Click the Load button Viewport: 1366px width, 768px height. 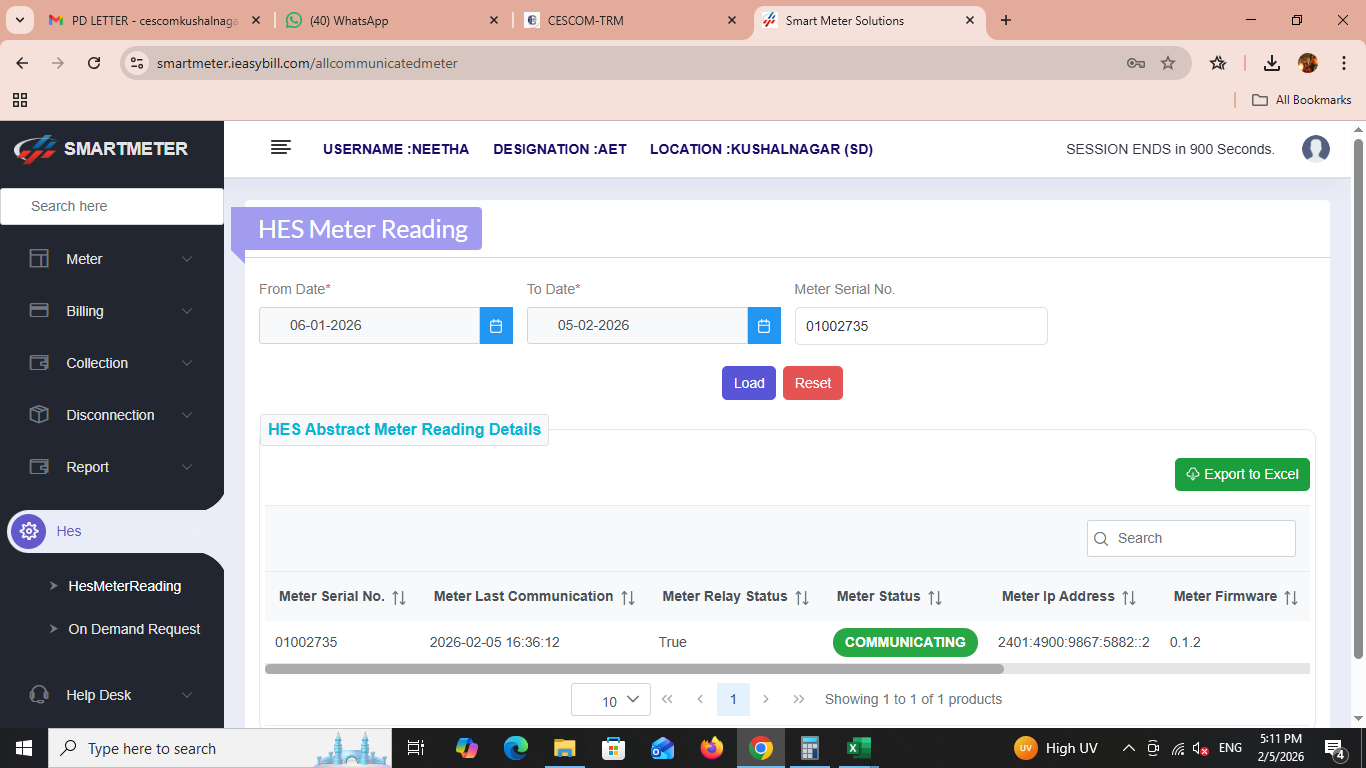click(x=749, y=383)
